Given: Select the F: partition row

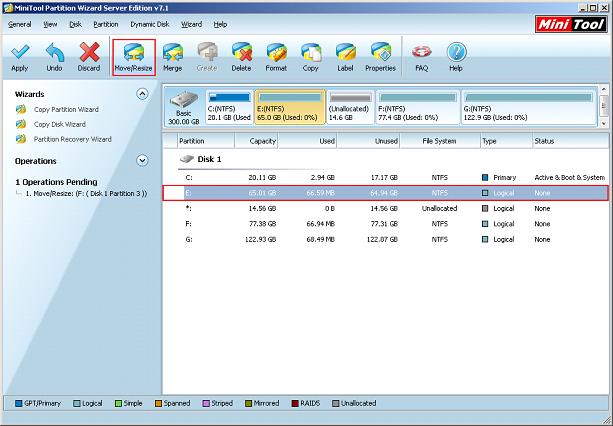Looking at the screenshot, I should [385, 224].
